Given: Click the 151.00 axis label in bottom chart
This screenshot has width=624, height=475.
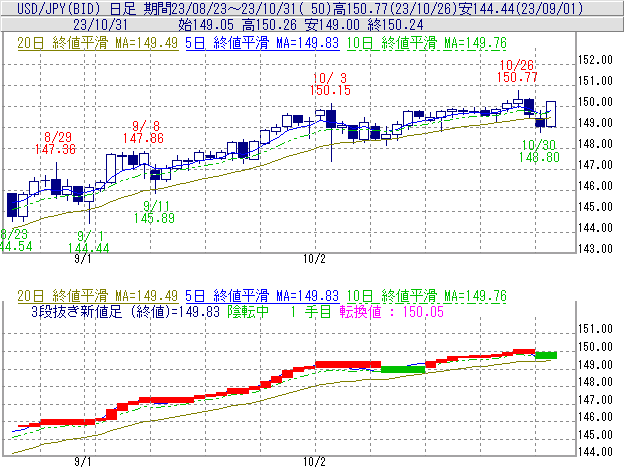Looking at the screenshot, I should pyautogui.click(x=595, y=329).
